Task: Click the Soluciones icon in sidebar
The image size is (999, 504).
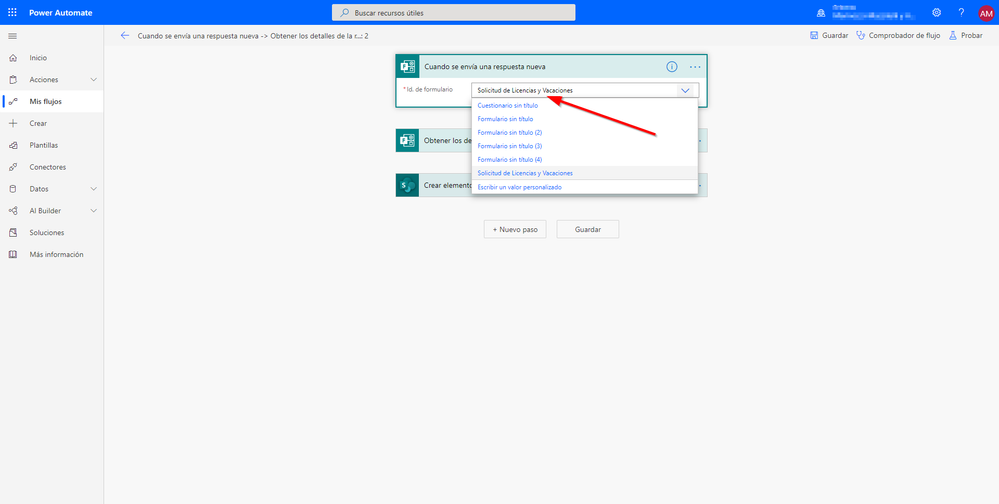Action: coord(13,233)
